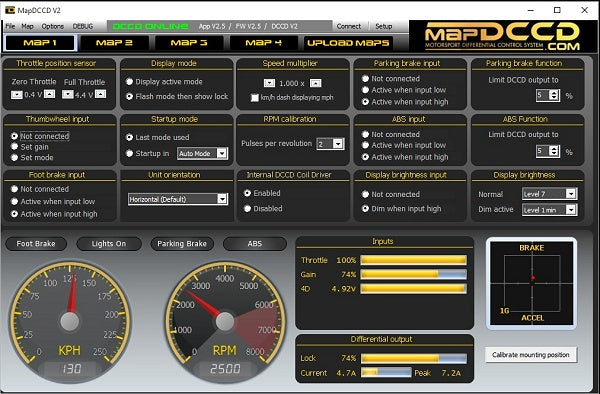600x394 pixels.
Task: Click the Current 4.7A output bar
Action: coord(386,373)
